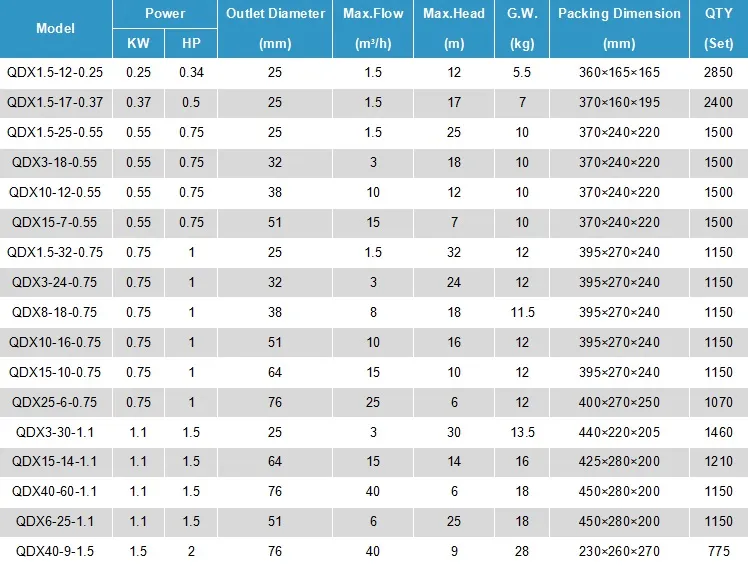Click the 13.5 gross weight cell

click(521, 432)
